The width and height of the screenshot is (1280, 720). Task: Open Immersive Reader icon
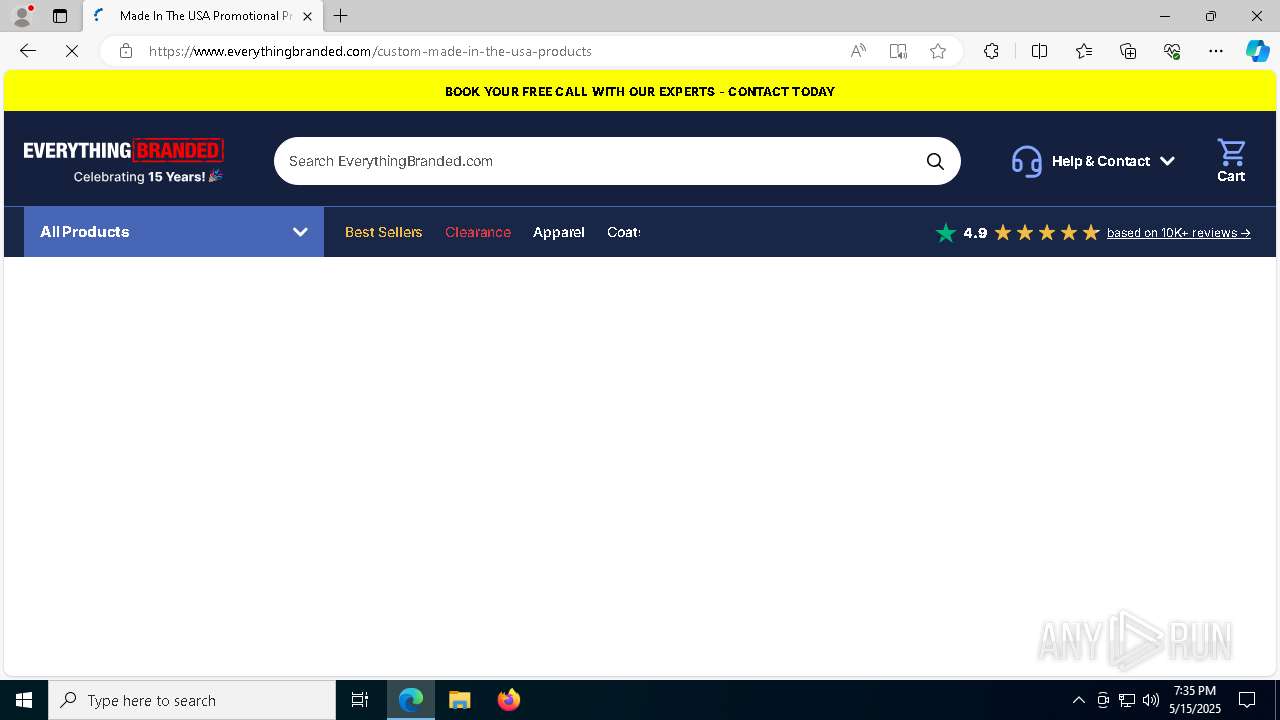pos(898,51)
